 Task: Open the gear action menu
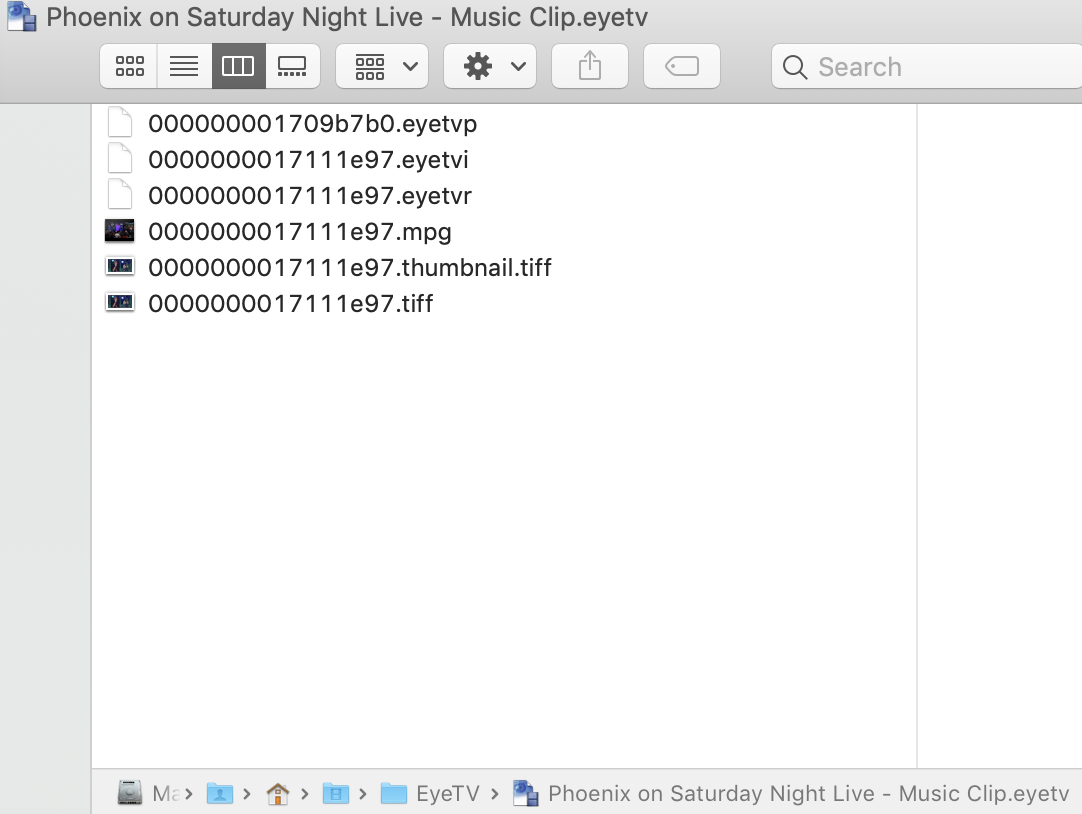[x=490, y=66]
